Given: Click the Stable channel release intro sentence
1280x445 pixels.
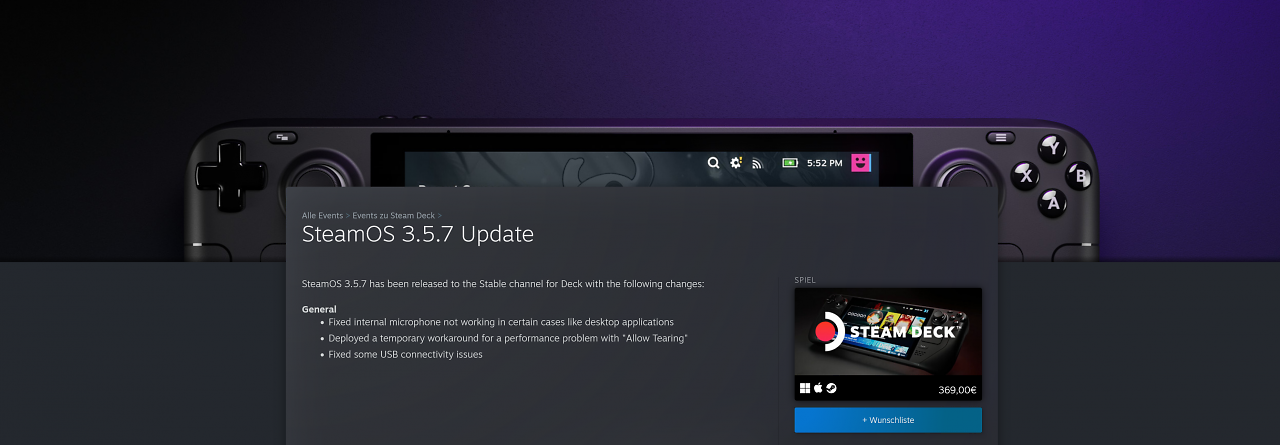Looking at the screenshot, I should point(503,284).
